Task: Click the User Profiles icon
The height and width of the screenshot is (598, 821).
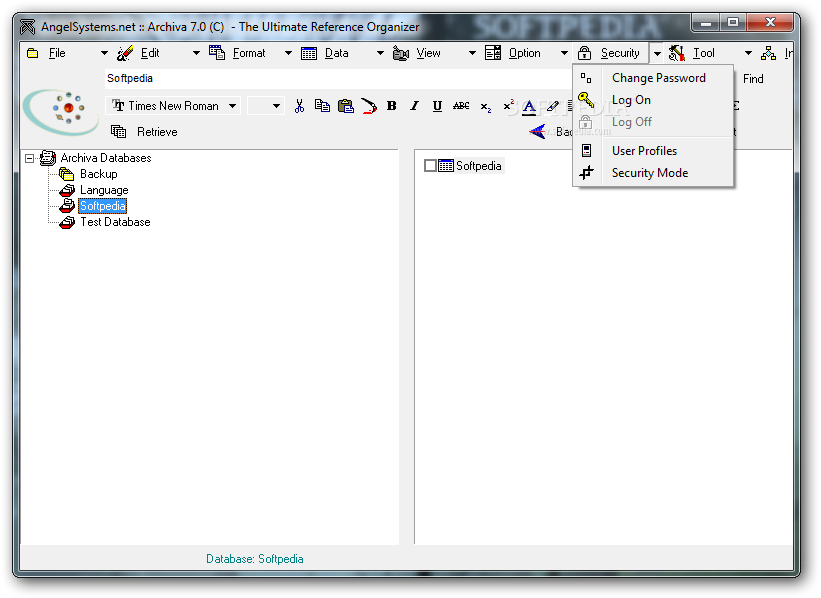Action: click(x=586, y=151)
